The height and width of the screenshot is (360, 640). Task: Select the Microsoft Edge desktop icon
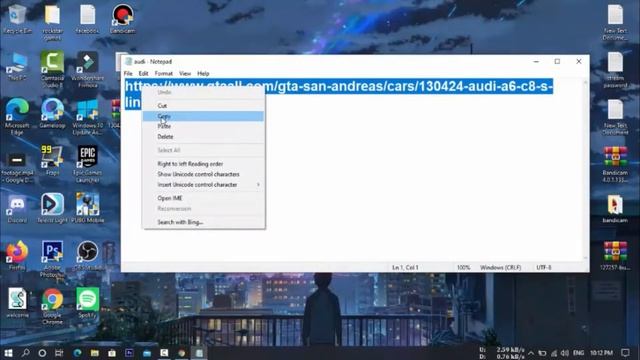click(17, 117)
